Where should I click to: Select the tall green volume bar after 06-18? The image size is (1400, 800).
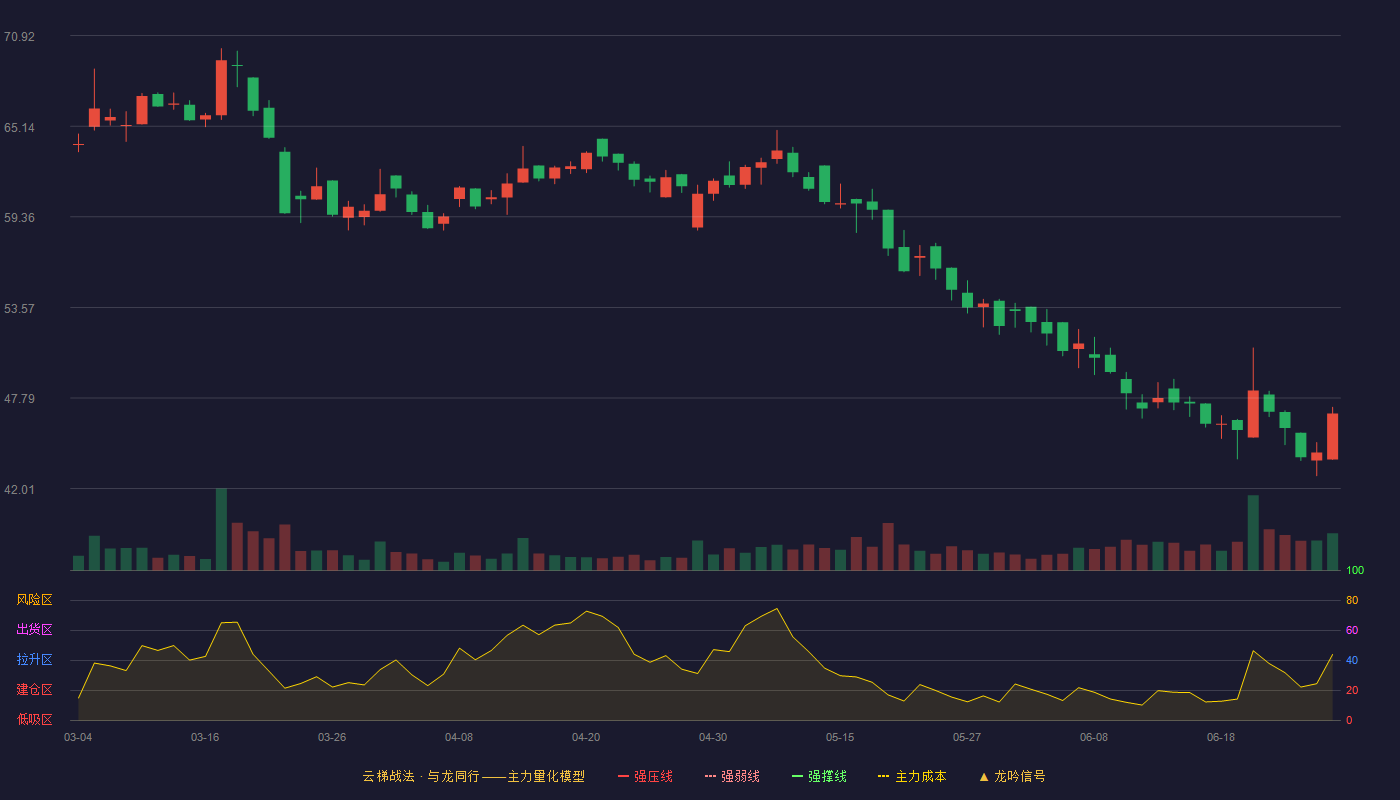(1253, 533)
